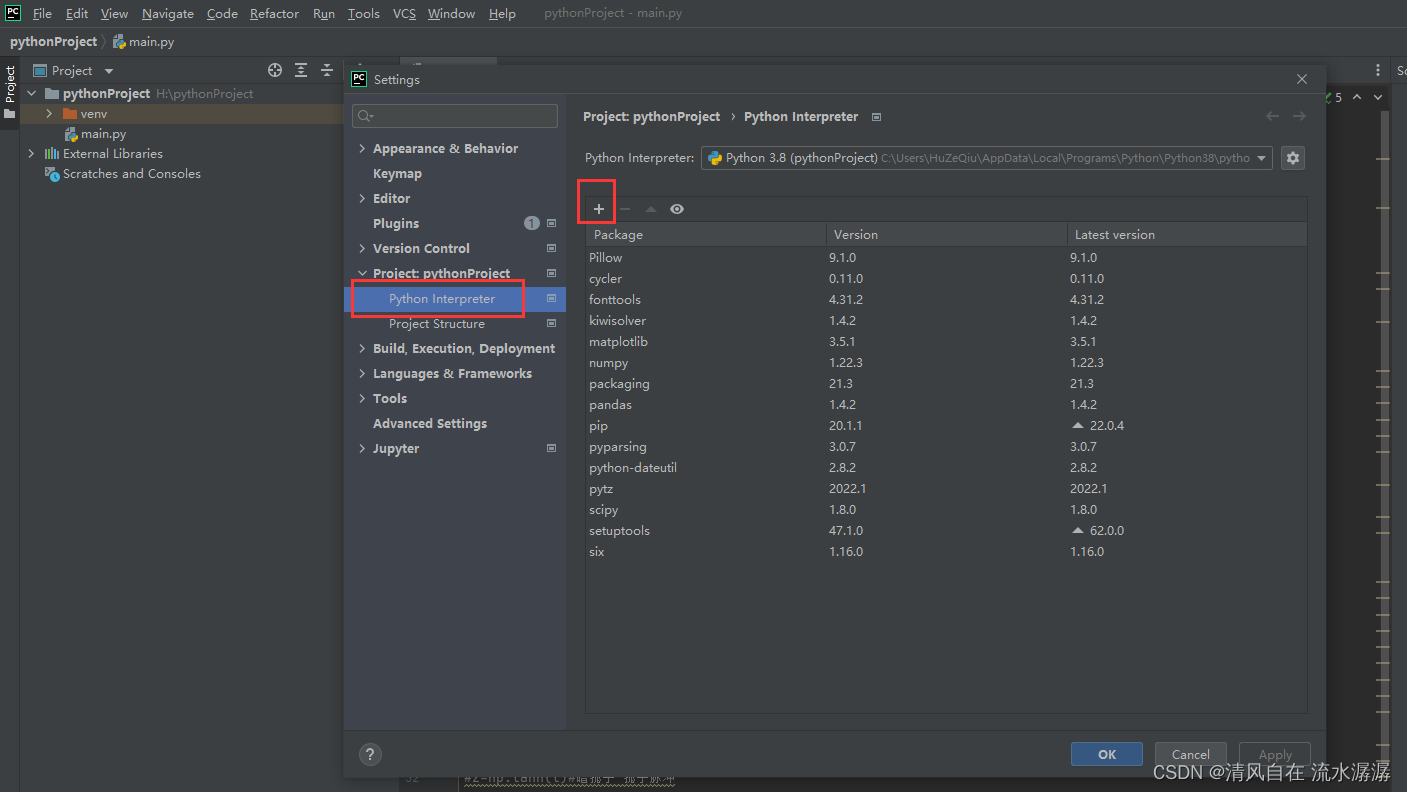Expand Languages & Frameworks section

(x=362, y=373)
